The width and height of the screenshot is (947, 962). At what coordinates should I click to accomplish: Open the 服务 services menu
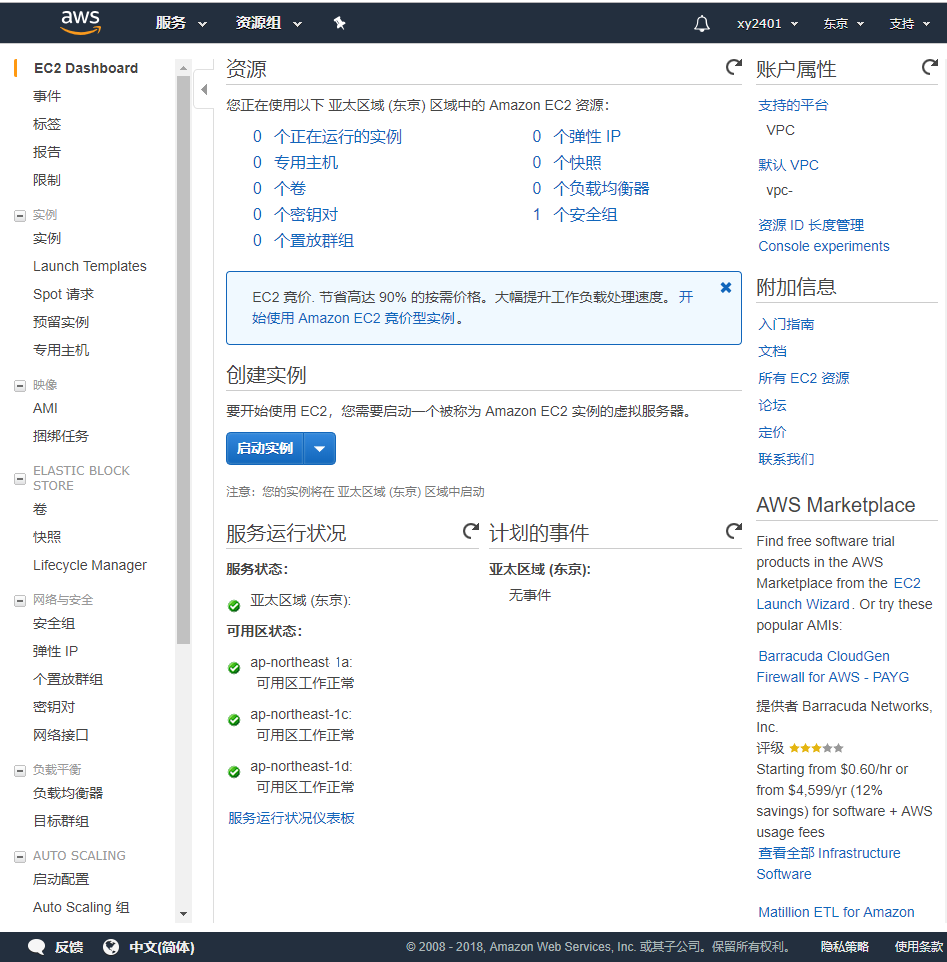[x=181, y=23]
